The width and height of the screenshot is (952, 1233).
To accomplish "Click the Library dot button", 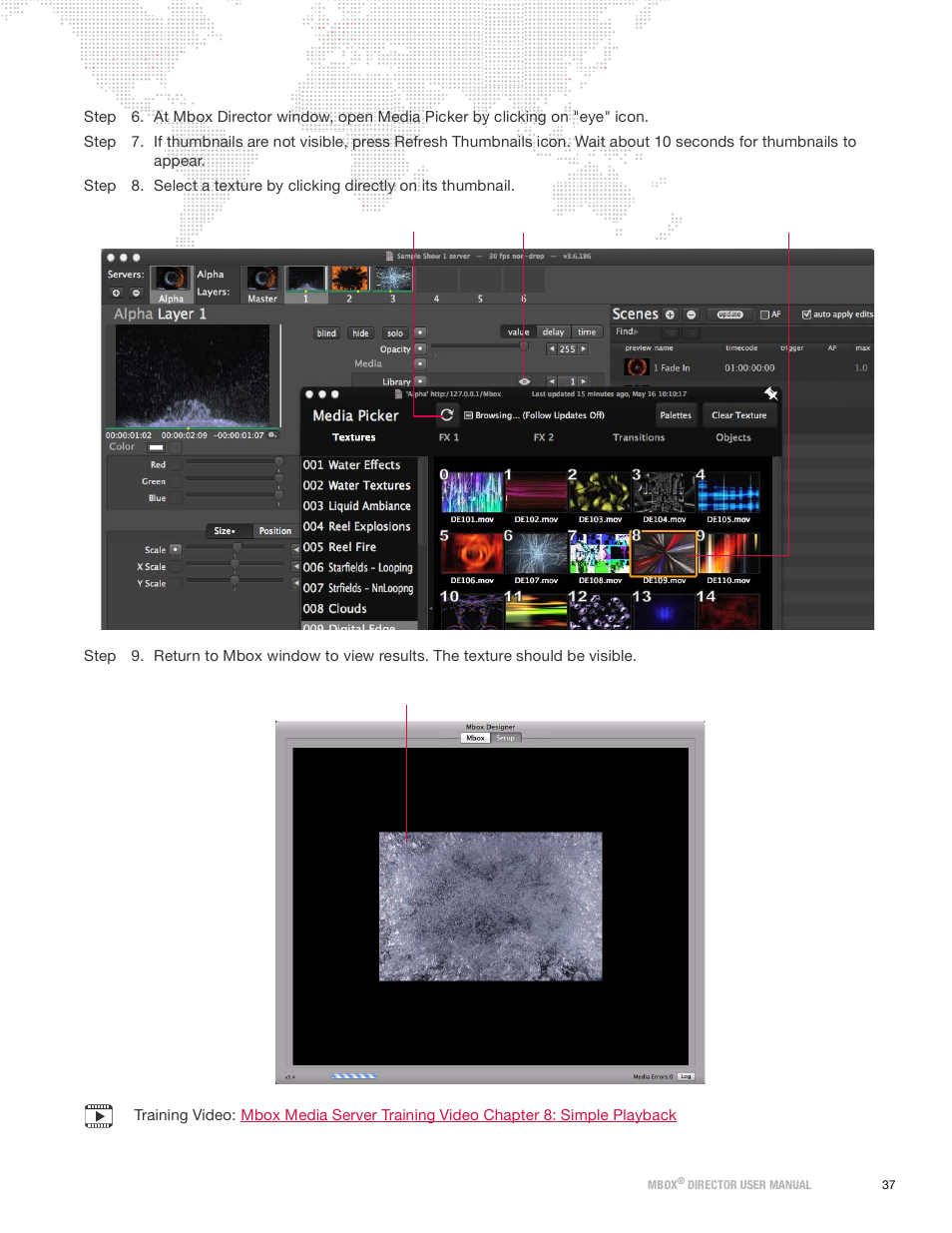I will point(420,381).
